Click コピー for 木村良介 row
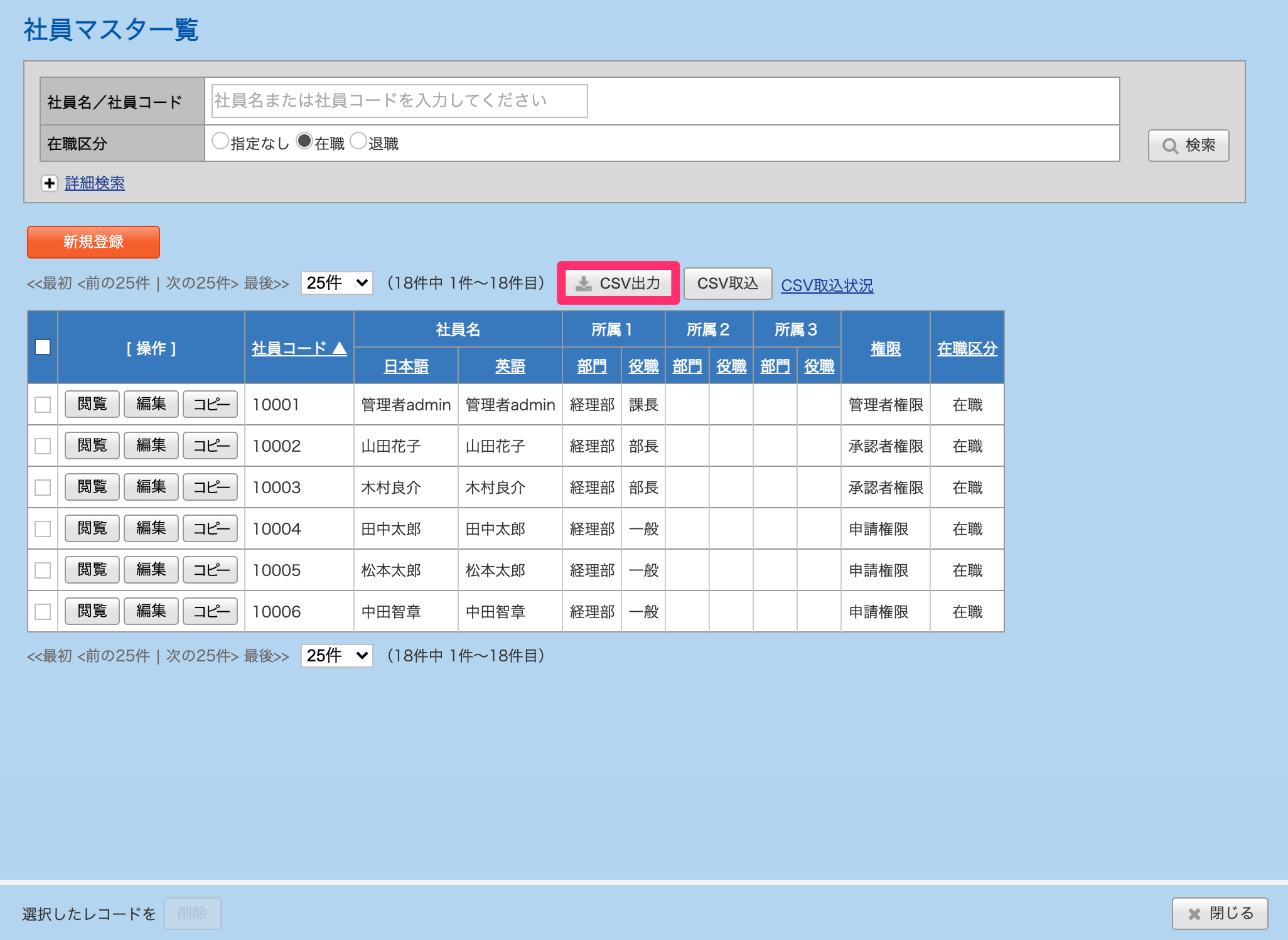Viewport: 1288px width, 940px height. click(210, 487)
